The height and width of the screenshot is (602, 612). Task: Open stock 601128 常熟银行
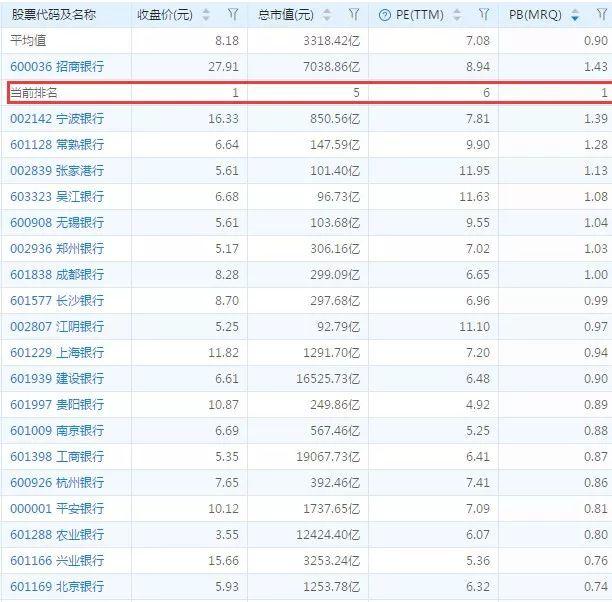pos(57,144)
